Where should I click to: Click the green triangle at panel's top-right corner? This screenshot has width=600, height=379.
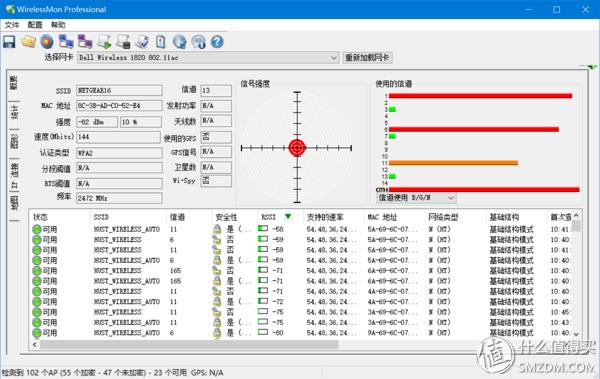[592, 67]
